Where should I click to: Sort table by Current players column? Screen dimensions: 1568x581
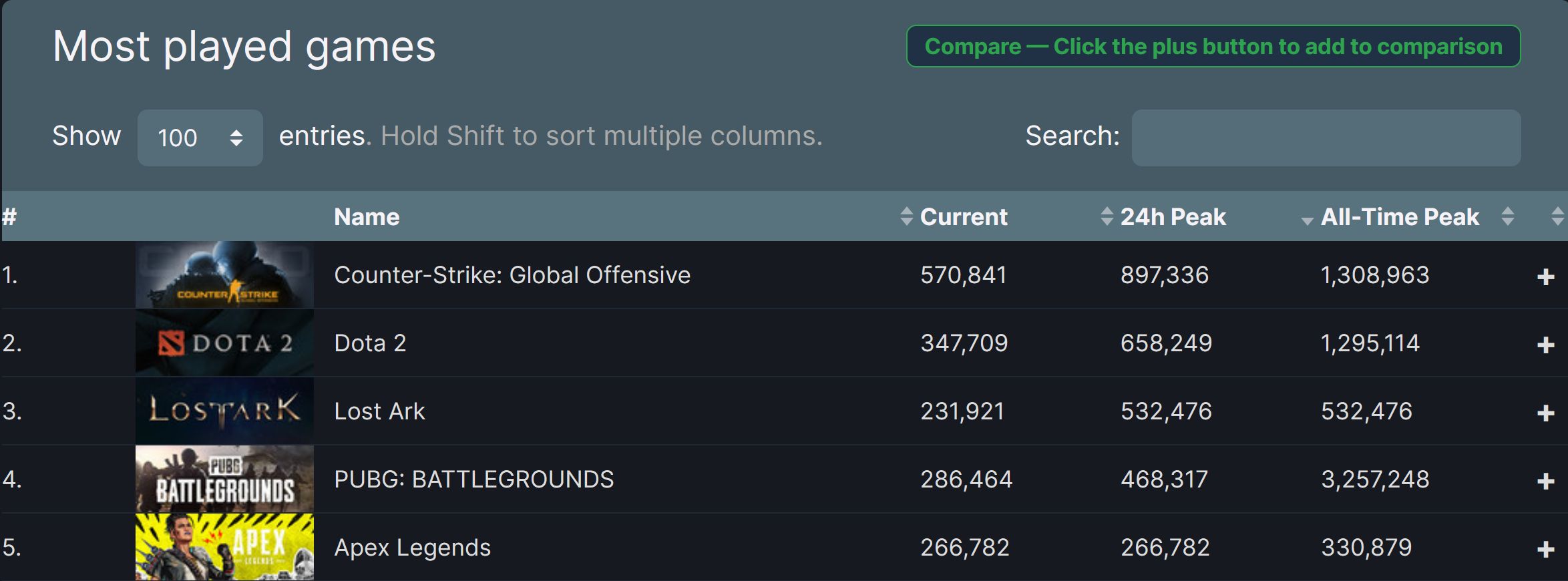click(x=963, y=216)
